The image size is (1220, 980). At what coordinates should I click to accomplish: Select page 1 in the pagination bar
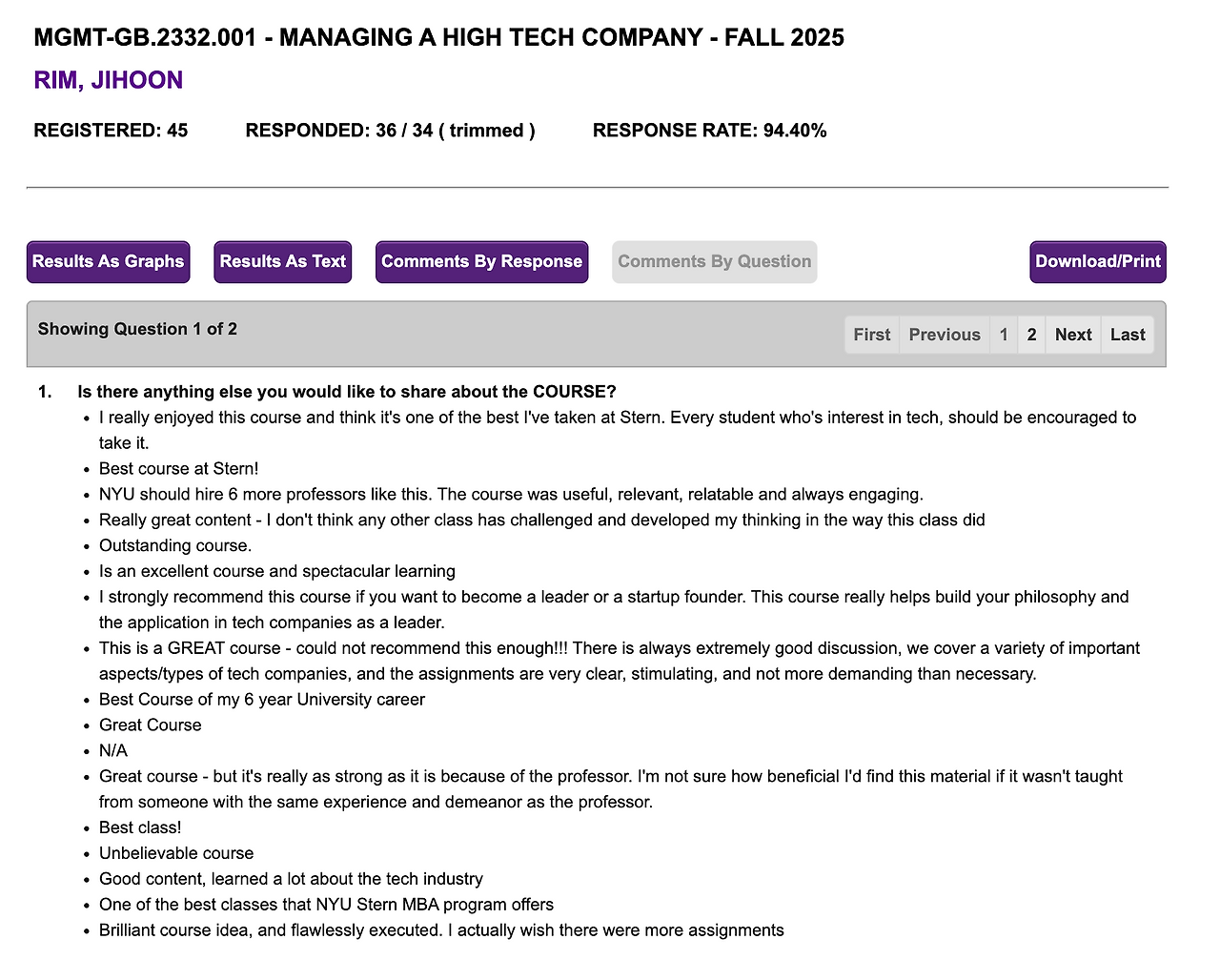tap(1004, 335)
